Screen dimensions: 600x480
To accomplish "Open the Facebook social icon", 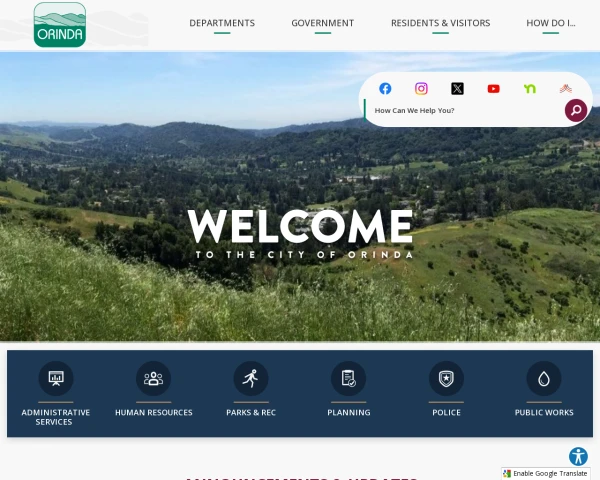I will 385,89.
